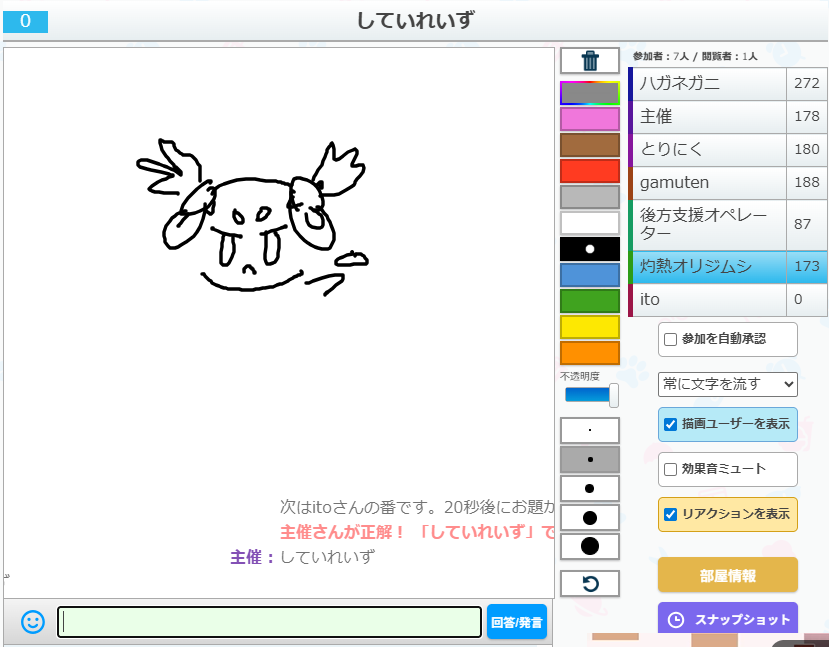Pick the pink color swatch
Image resolution: width=829 pixels, height=647 pixels.
[x=590, y=120]
